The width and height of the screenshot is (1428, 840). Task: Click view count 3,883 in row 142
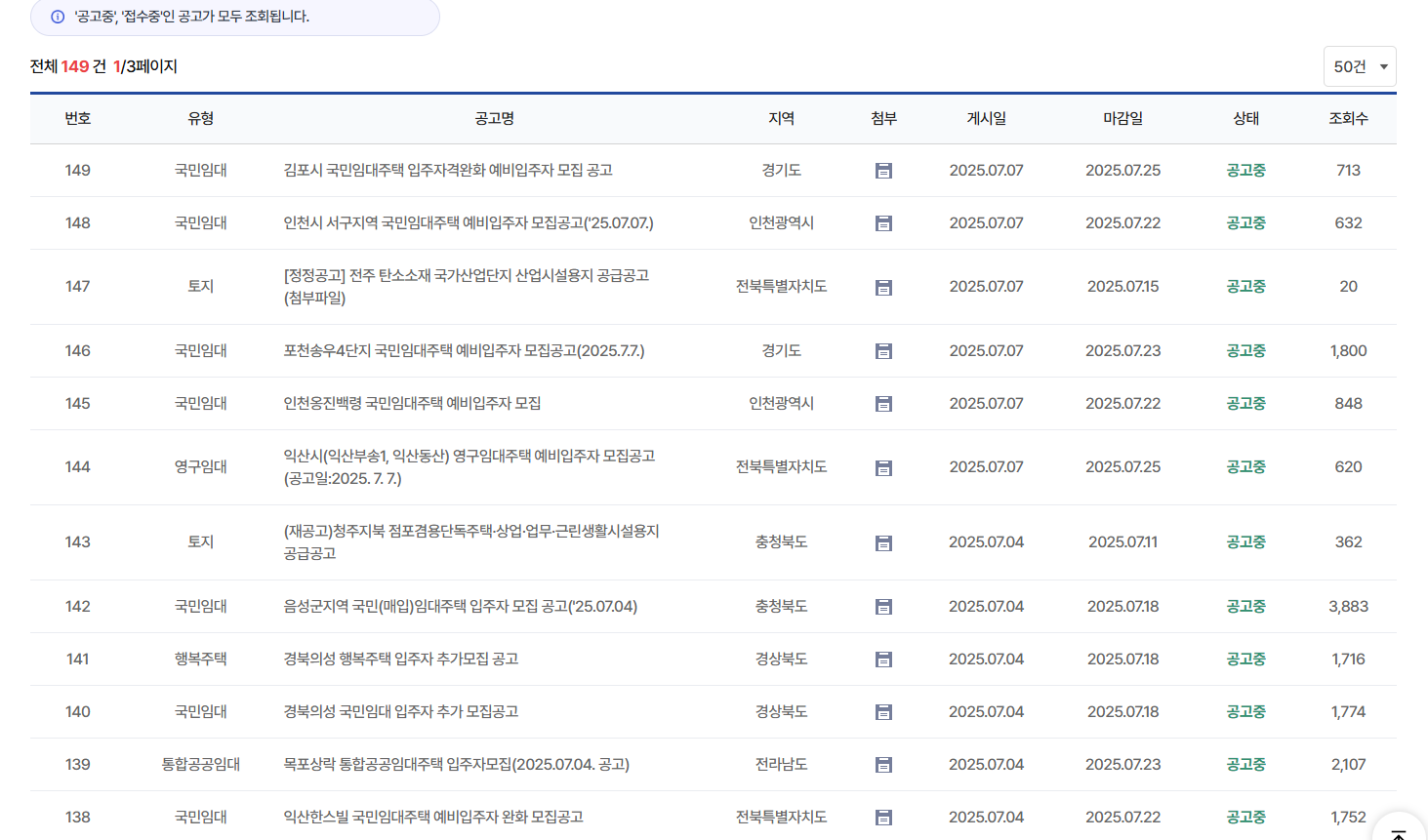pyautogui.click(x=1349, y=606)
